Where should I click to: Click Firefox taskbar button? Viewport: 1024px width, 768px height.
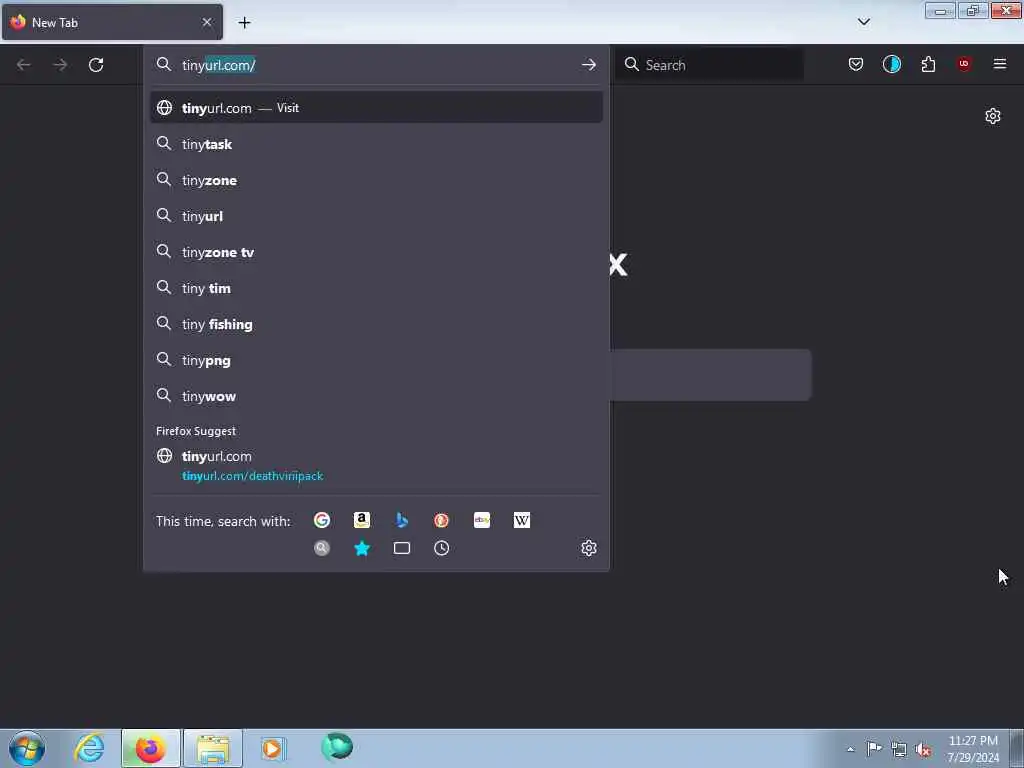click(x=151, y=748)
